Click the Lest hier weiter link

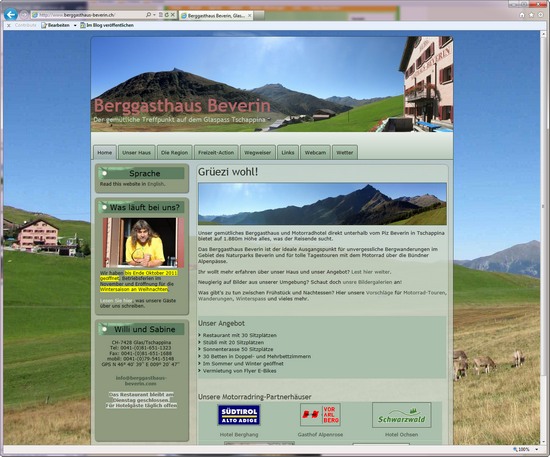click(370, 272)
